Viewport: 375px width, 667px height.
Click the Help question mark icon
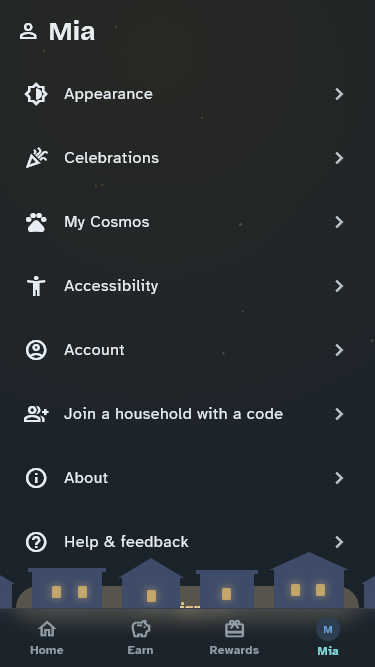pos(36,542)
